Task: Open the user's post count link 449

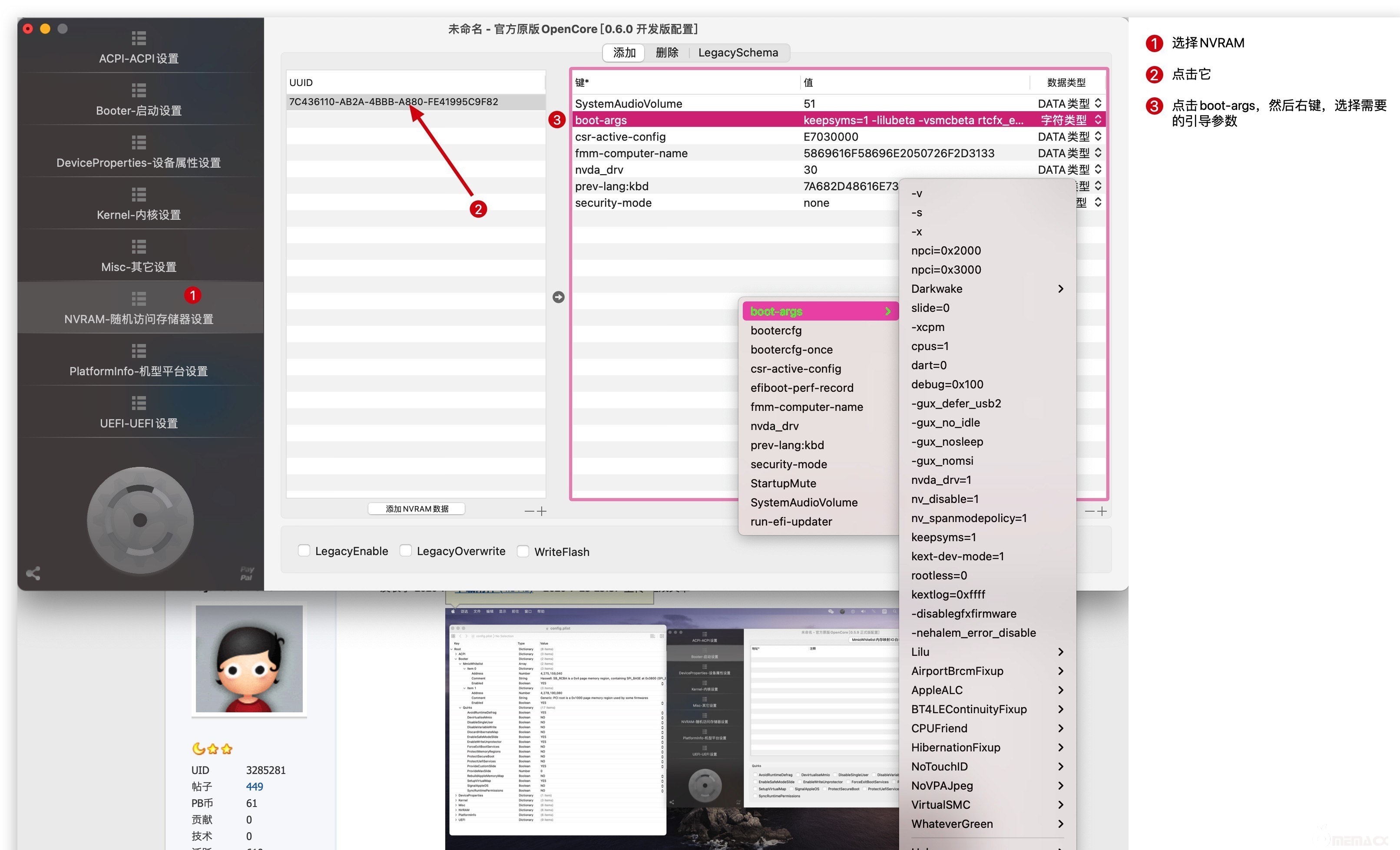Action: tap(254, 786)
